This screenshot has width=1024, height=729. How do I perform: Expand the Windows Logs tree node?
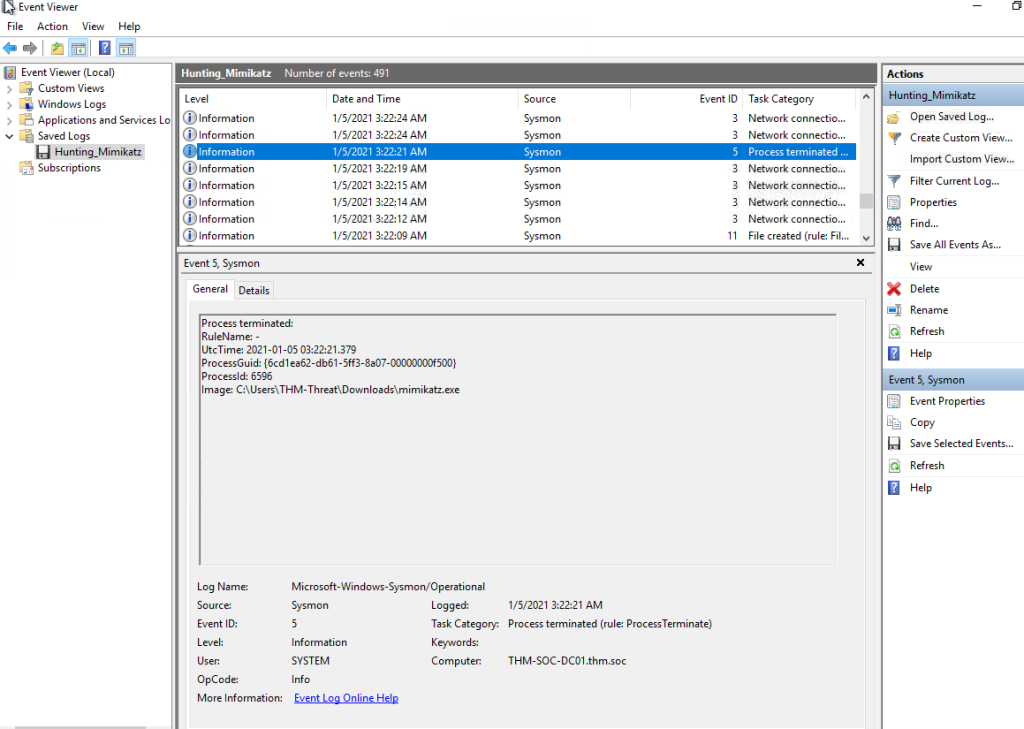(x=9, y=105)
